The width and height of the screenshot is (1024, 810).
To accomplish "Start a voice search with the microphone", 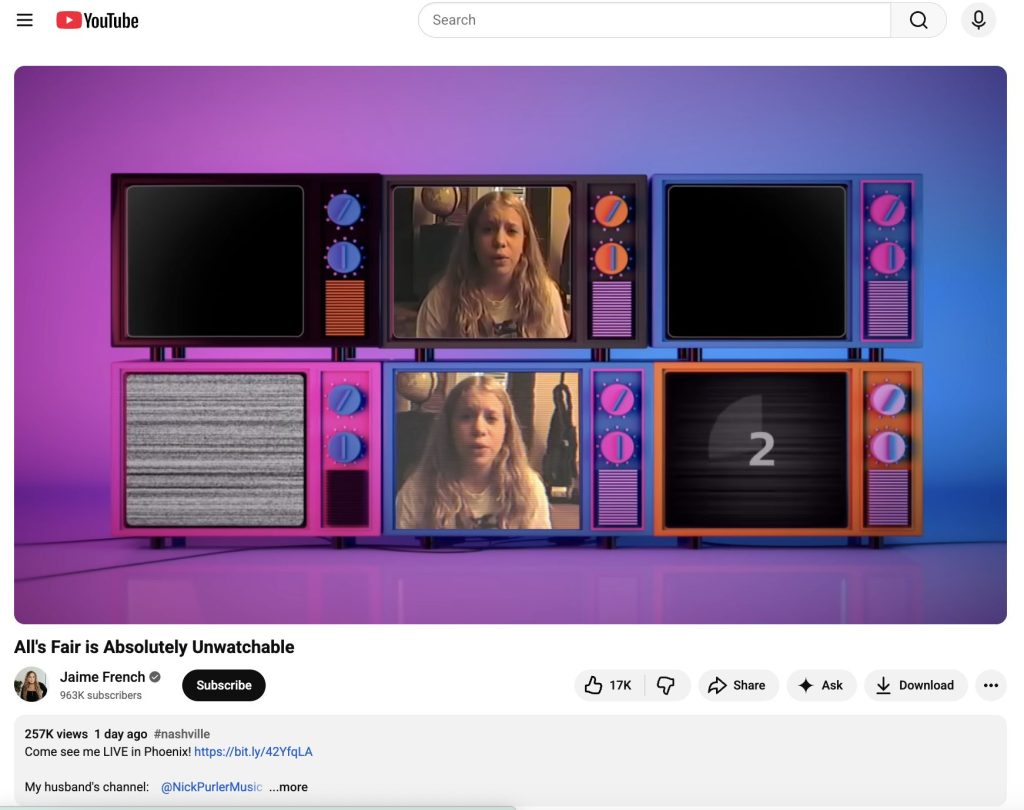I will tap(978, 19).
